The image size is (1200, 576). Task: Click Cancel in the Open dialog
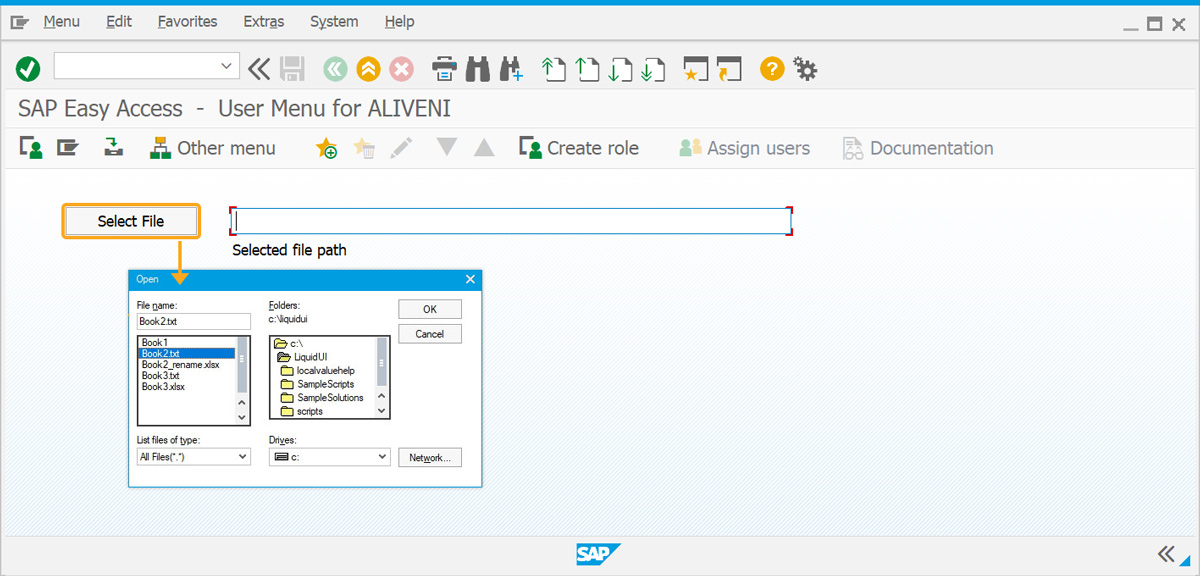[430, 334]
